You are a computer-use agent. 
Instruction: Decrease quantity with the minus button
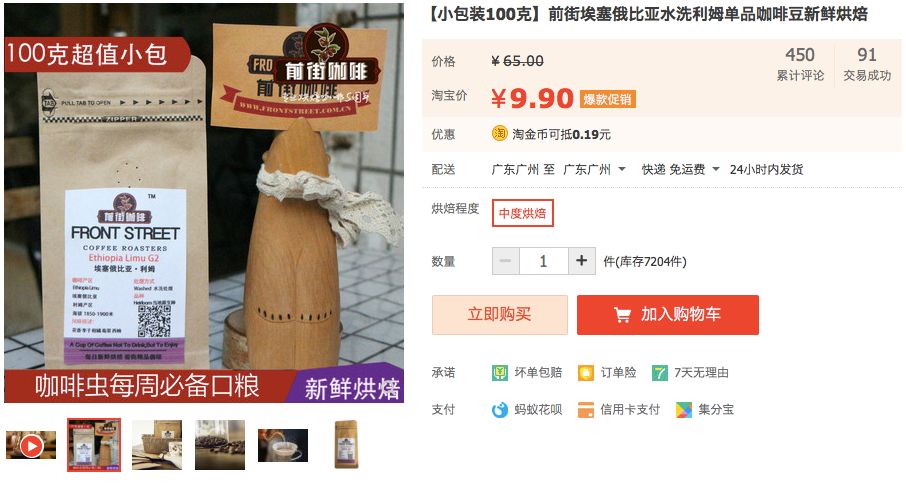coord(506,261)
